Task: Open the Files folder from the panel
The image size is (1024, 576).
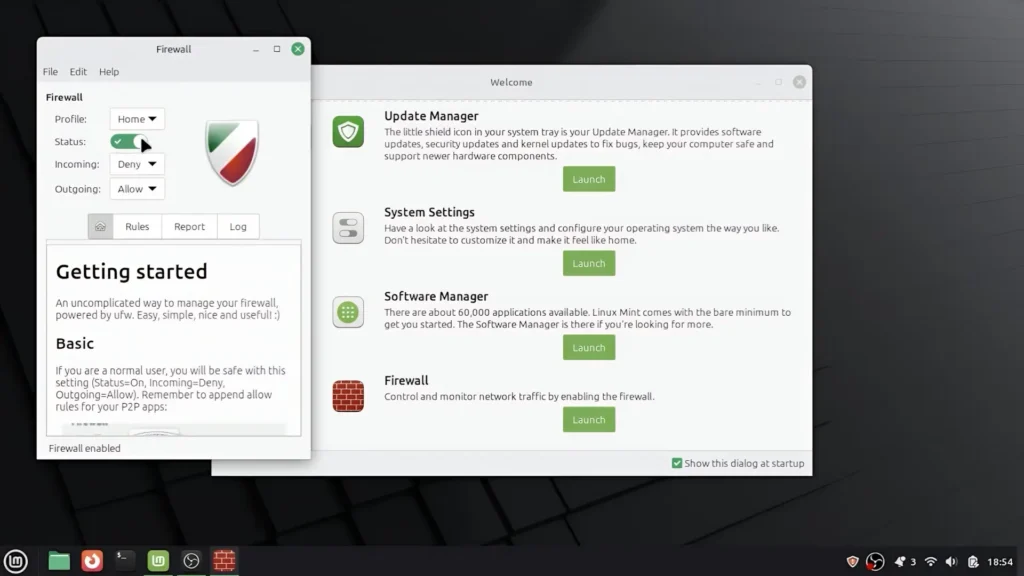Action: click(59, 561)
